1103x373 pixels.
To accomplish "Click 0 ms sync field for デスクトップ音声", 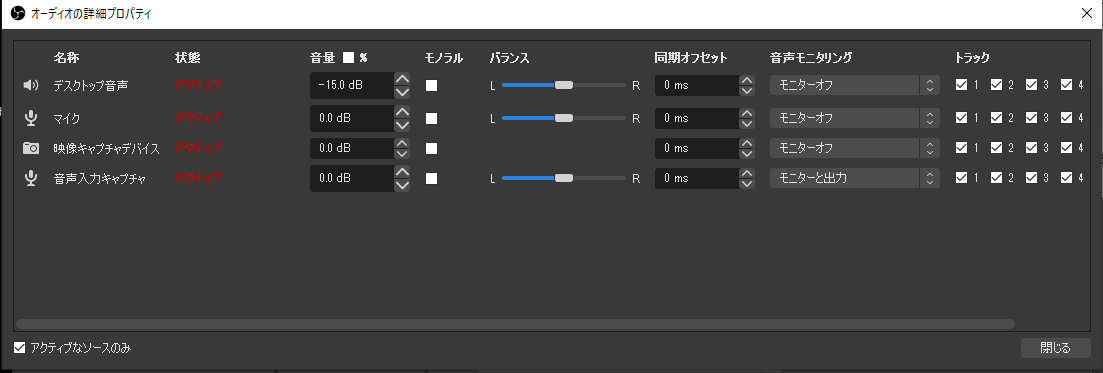I will [x=696, y=85].
